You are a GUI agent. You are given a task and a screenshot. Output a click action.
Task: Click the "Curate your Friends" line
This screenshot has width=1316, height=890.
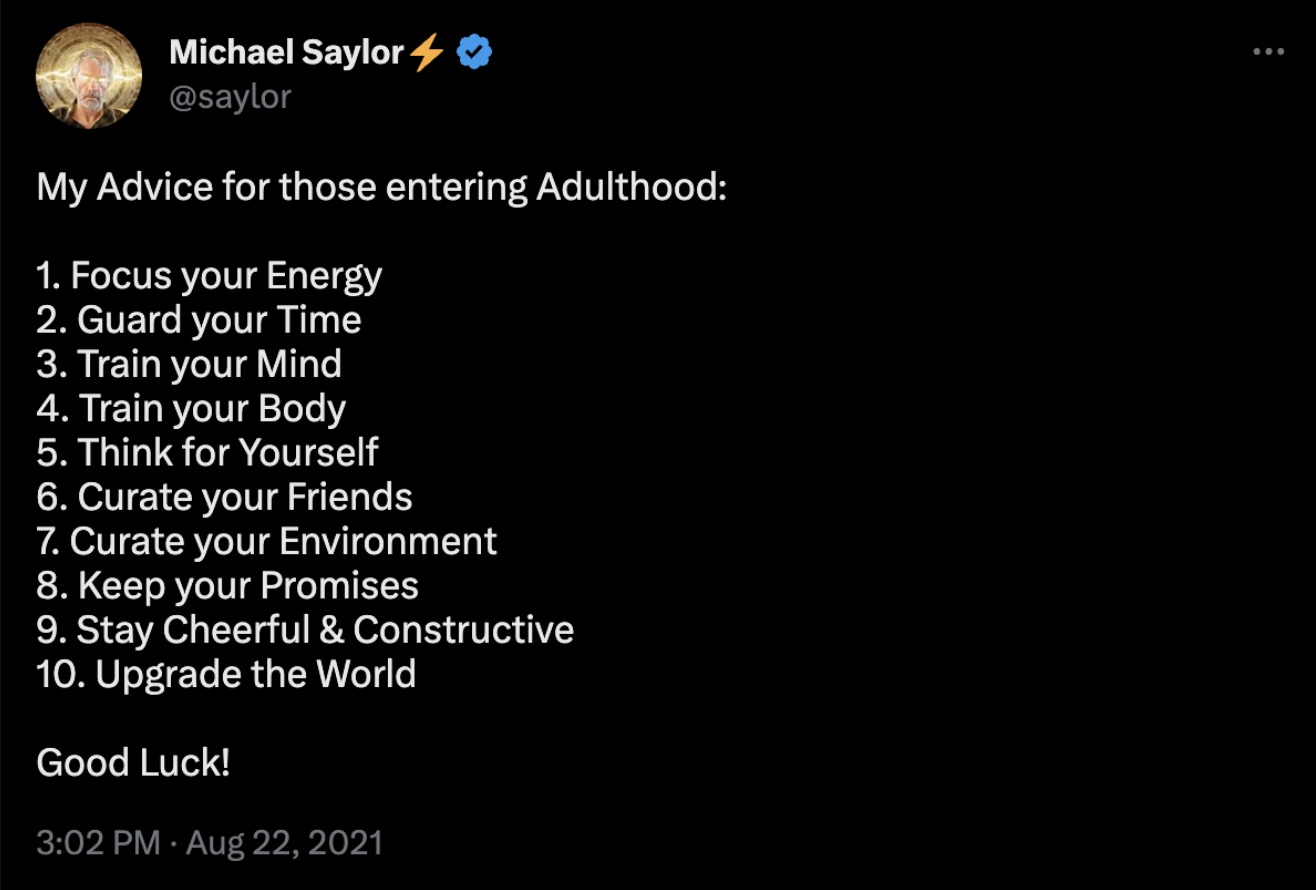(225, 497)
